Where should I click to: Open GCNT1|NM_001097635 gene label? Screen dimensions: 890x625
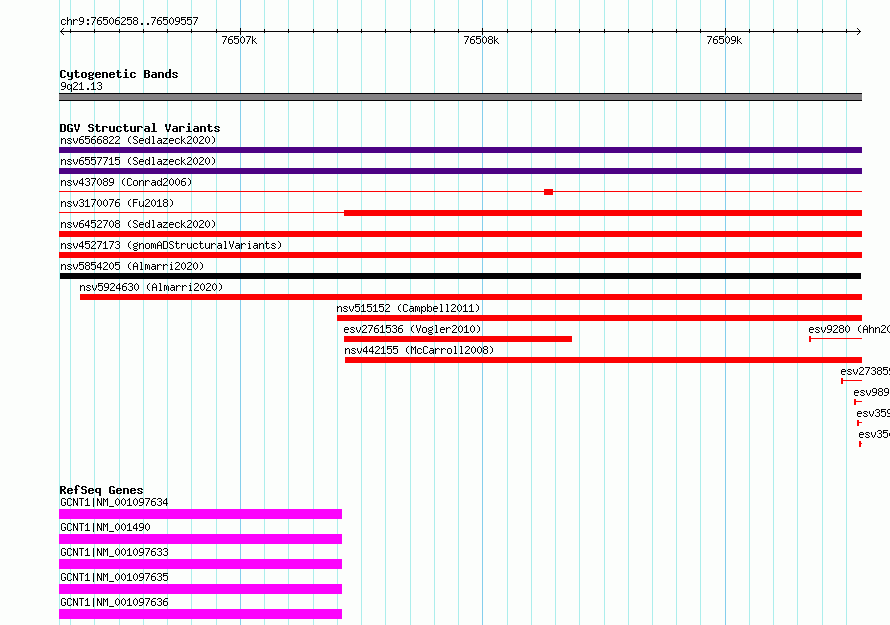tap(114, 577)
